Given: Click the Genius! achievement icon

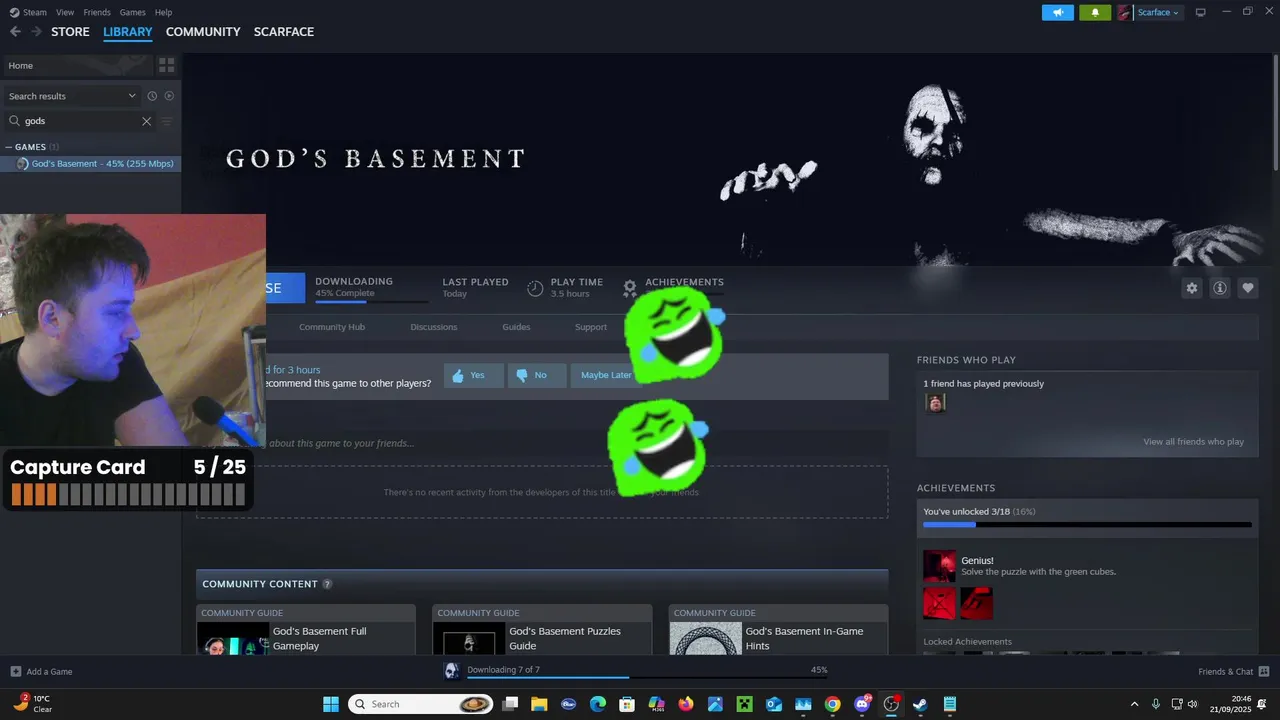Looking at the screenshot, I should click(x=939, y=565).
